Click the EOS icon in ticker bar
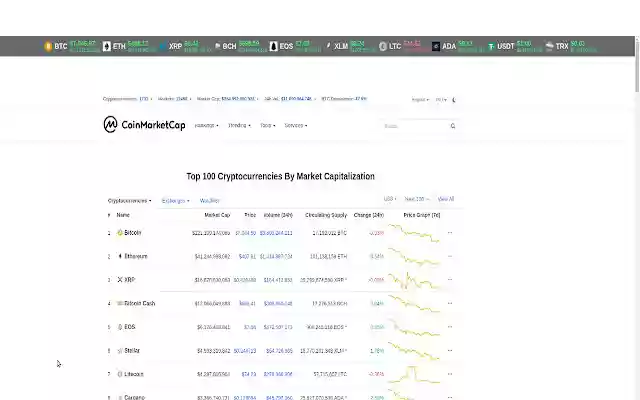This screenshot has height=400, width=640. [273, 46]
